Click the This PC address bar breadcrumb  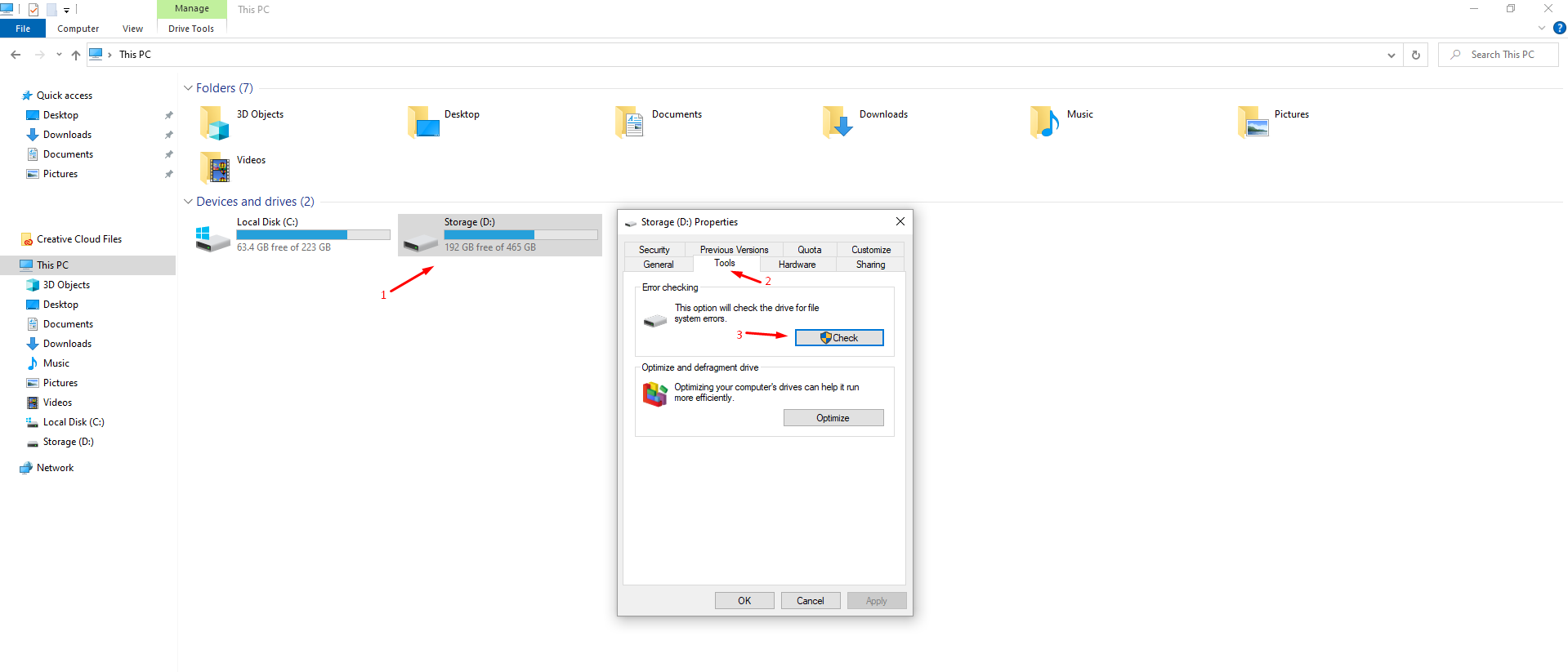coord(135,55)
